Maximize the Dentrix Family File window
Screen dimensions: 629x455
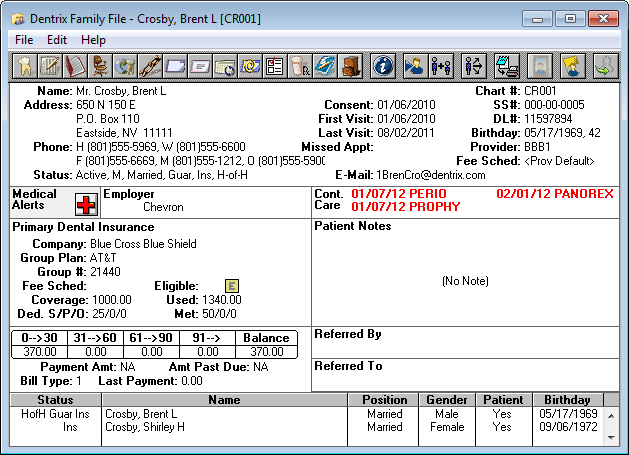[570, 19]
